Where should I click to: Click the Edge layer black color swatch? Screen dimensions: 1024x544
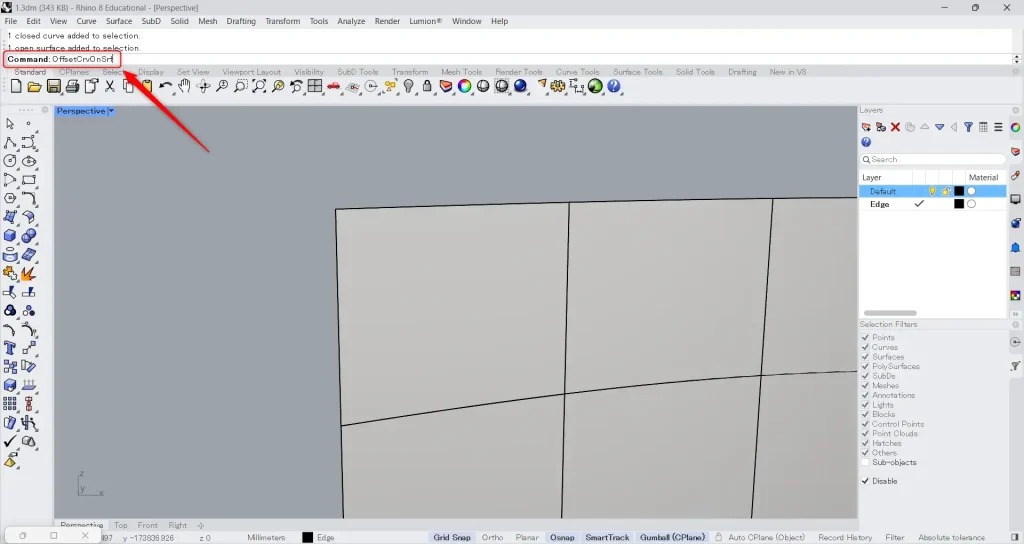point(959,204)
